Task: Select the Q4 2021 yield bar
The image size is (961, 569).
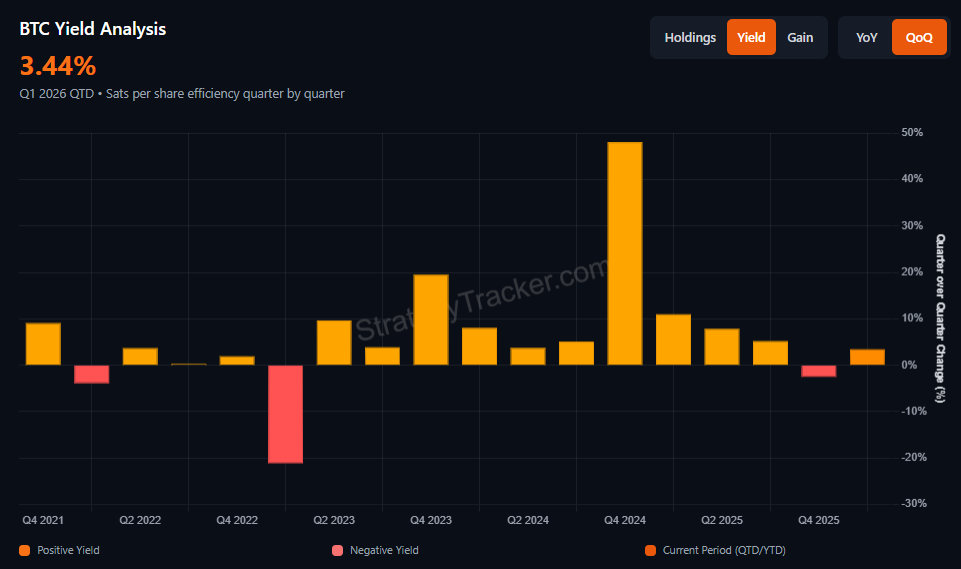Action: (43, 344)
